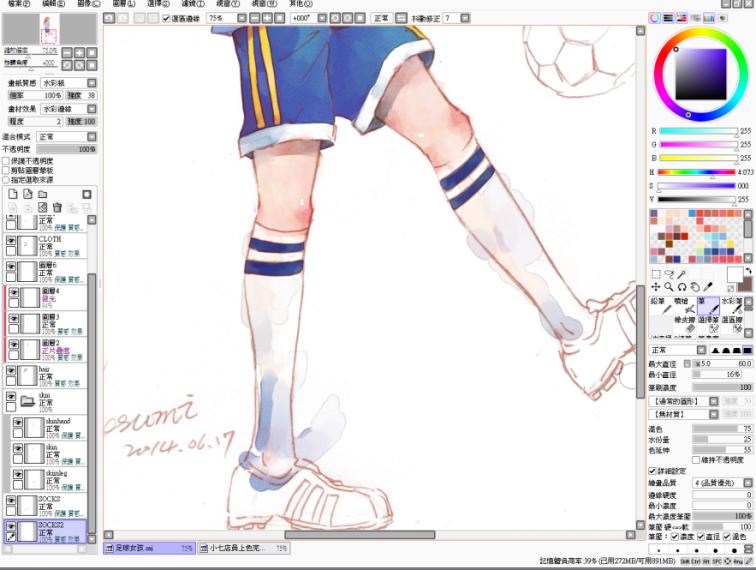Show the RGB sliders panel icon
Image resolution: width=756 pixels, height=570 pixels.
tap(668, 18)
